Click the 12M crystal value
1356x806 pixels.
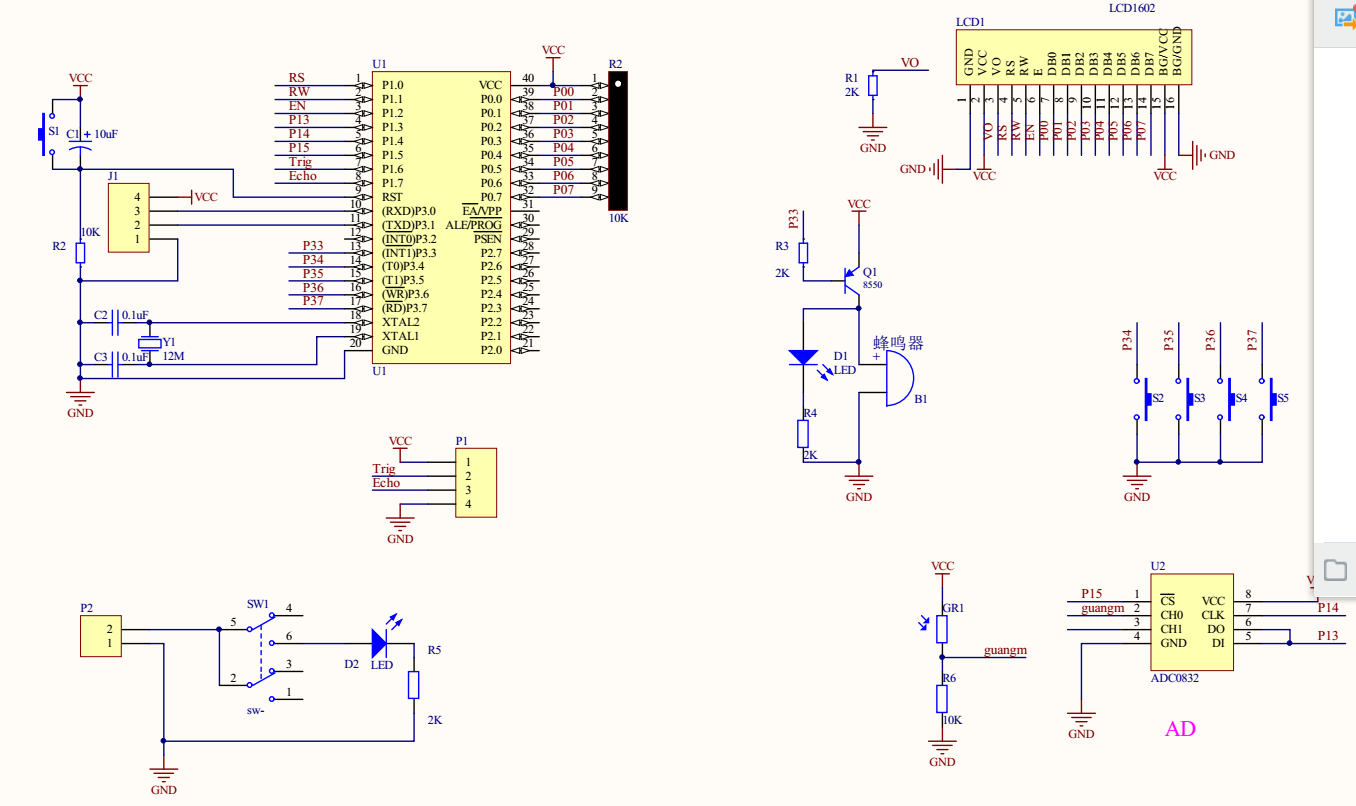click(x=174, y=356)
